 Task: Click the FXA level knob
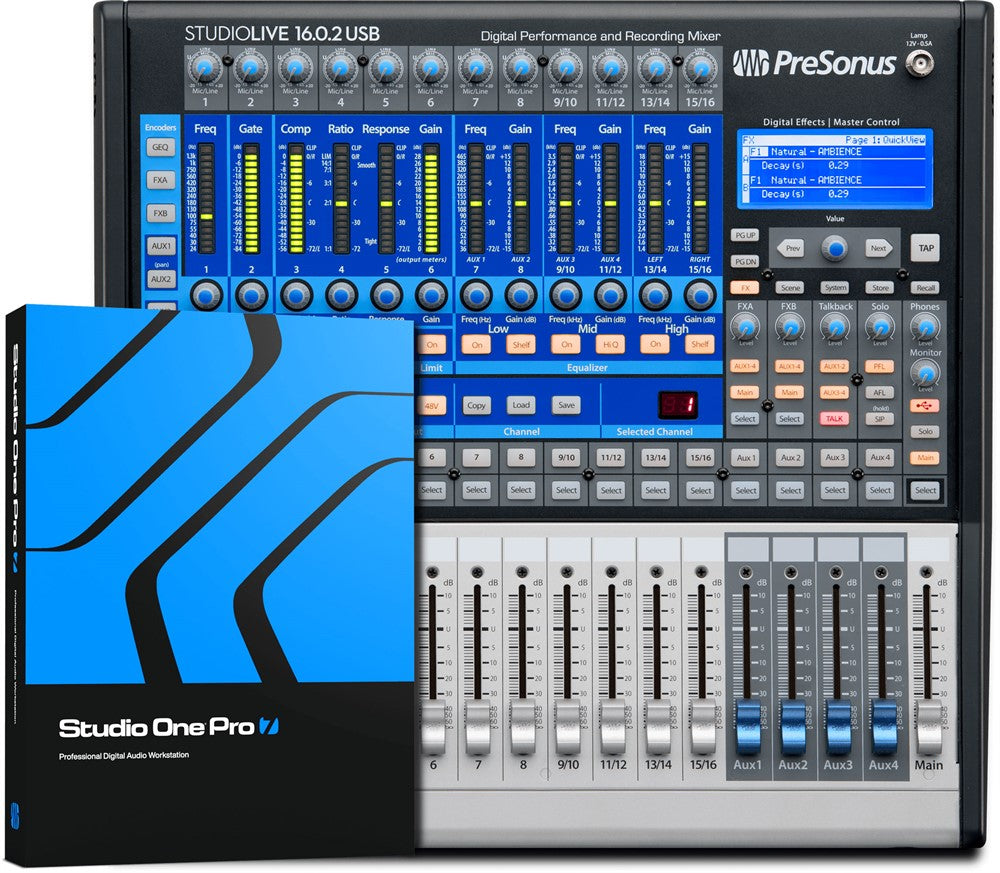coord(745,328)
